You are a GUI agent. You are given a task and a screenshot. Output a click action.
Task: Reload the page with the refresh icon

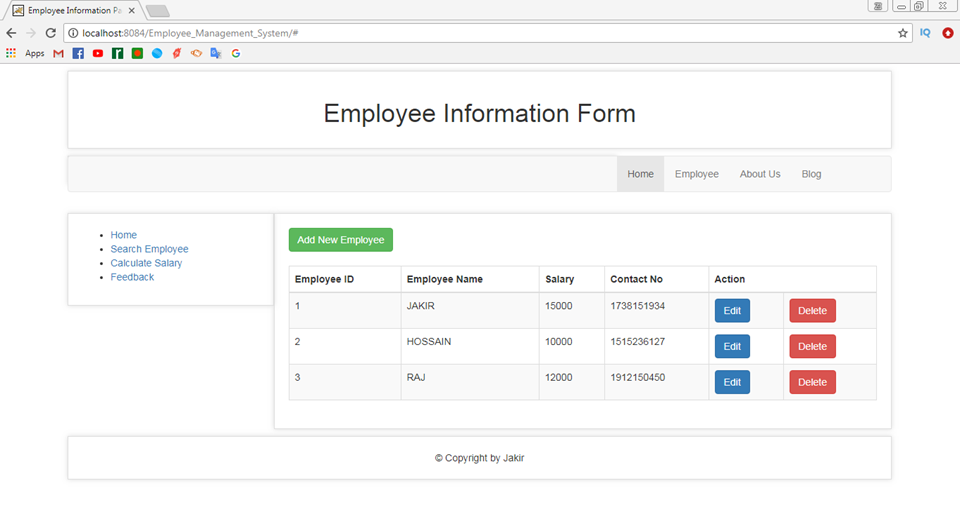[51, 33]
